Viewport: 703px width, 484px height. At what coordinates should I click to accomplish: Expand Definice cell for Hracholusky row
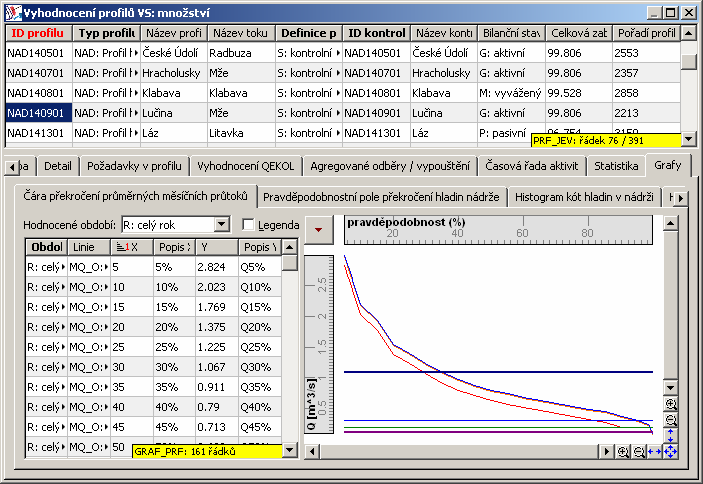click(x=338, y=73)
